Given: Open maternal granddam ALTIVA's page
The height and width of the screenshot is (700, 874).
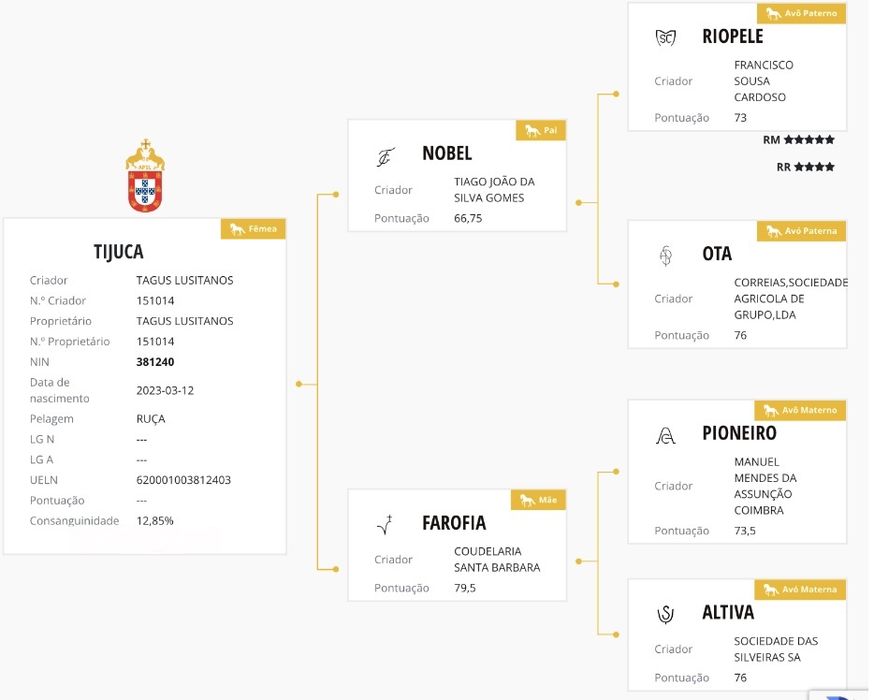Looking at the screenshot, I should pyautogui.click(x=728, y=612).
